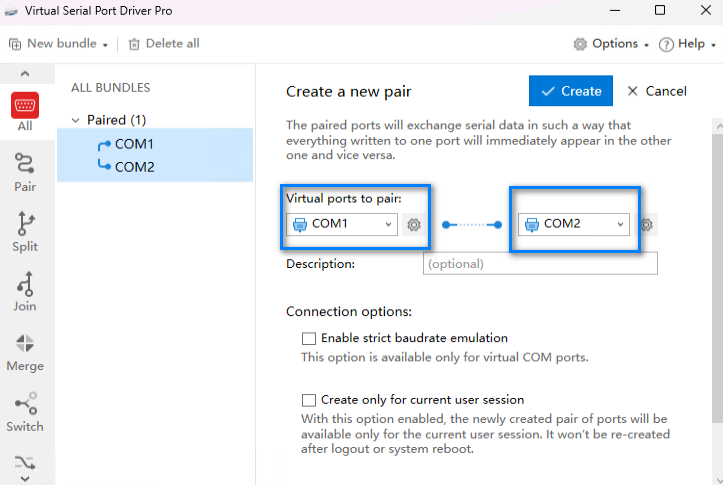Click the scrollbar up arrow
This screenshot has height=485, width=723.
point(718,125)
